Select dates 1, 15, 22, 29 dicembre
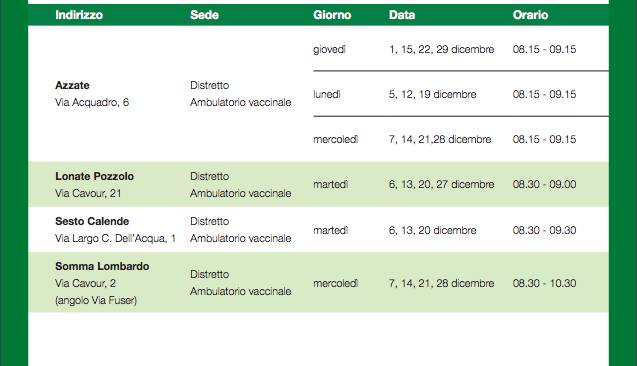 pyautogui.click(x=442, y=50)
